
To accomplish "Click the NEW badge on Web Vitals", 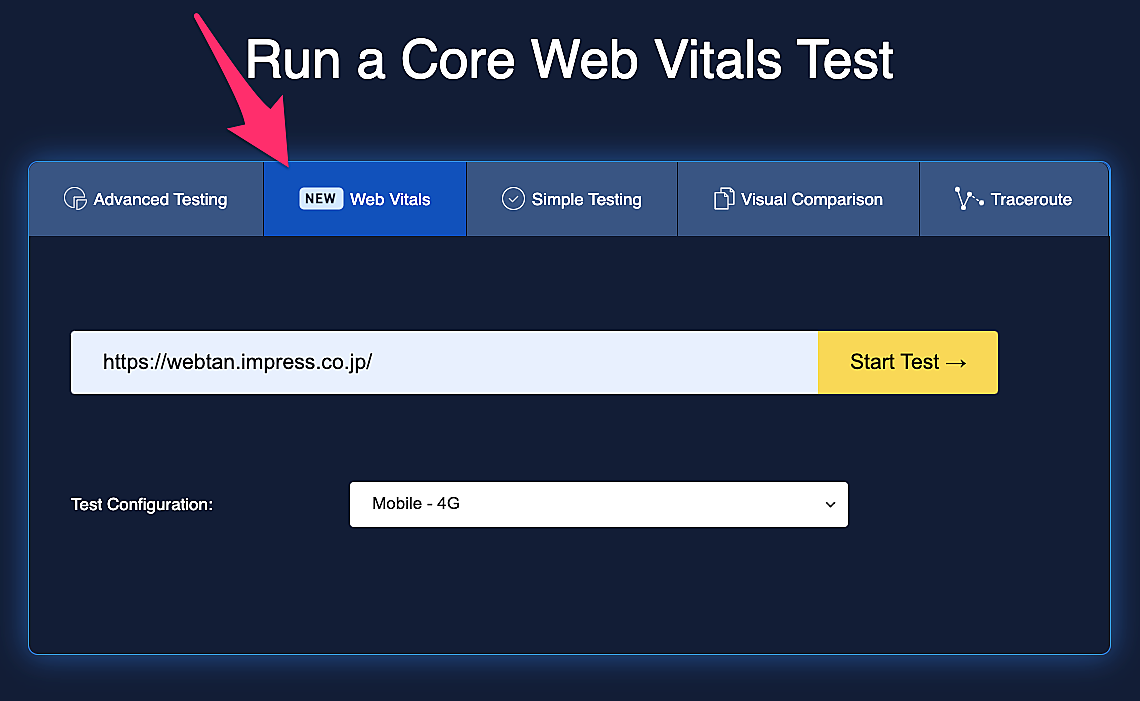I will [320, 198].
